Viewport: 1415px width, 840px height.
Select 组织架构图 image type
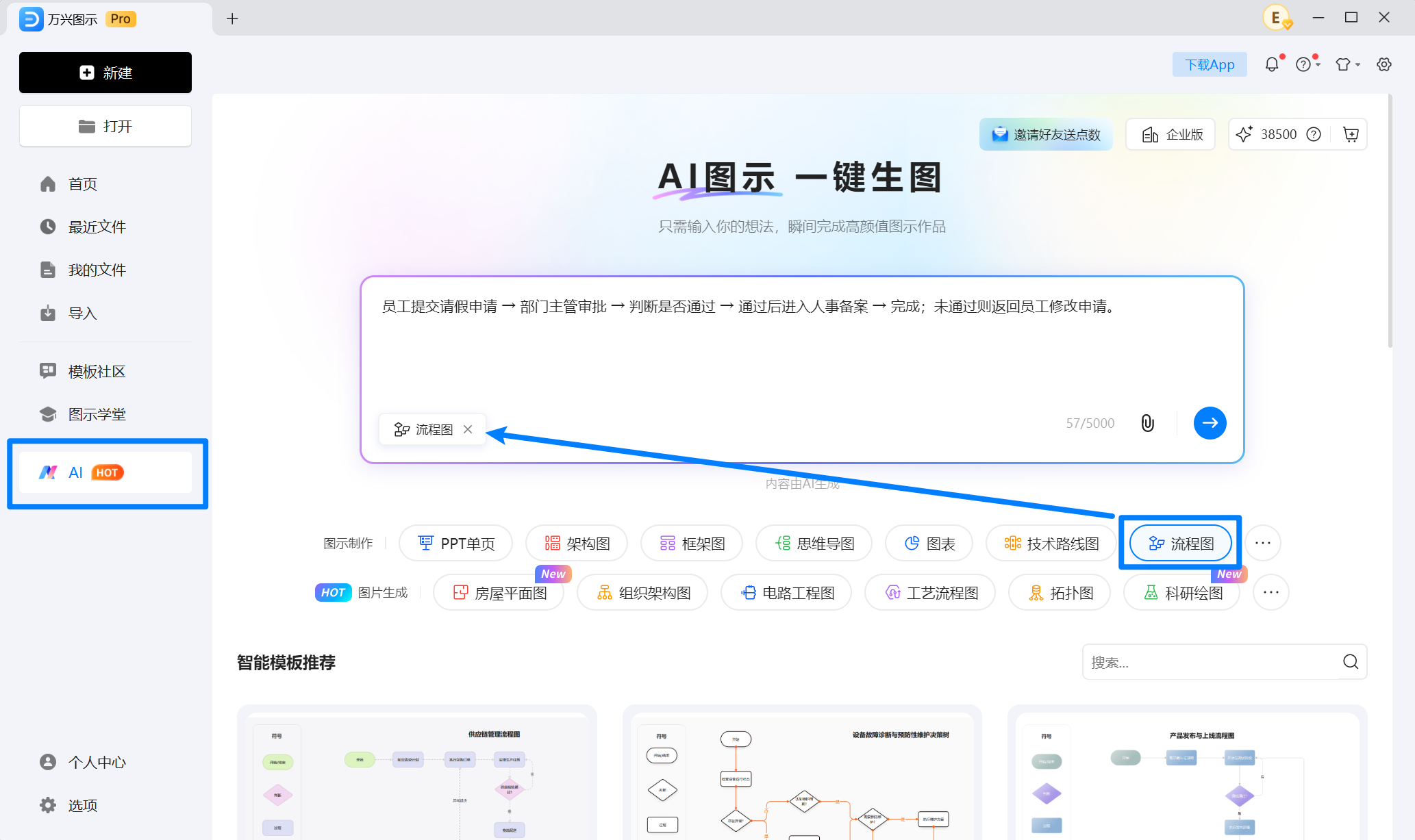coord(642,592)
